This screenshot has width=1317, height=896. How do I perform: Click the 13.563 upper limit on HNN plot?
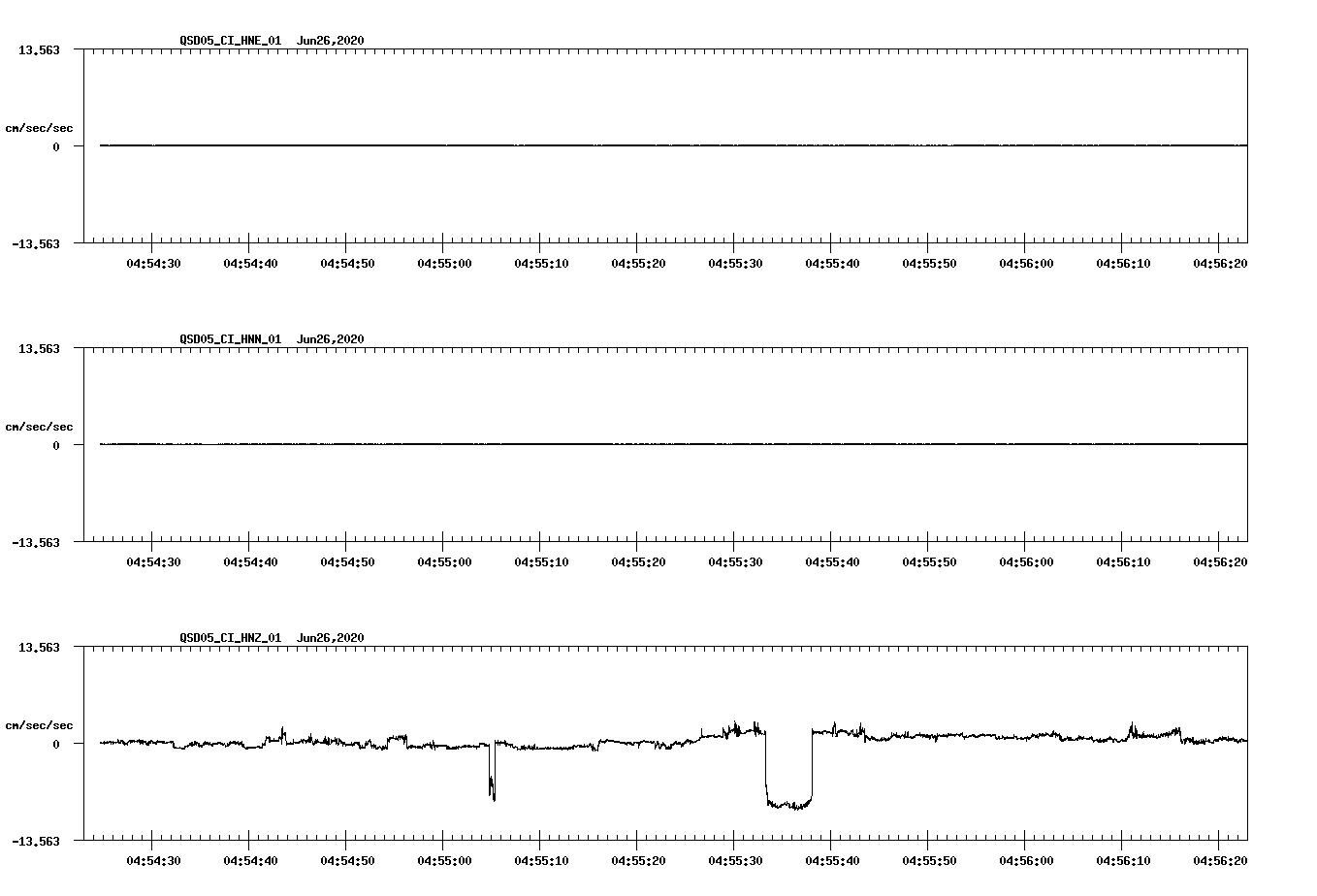pos(39,348)
